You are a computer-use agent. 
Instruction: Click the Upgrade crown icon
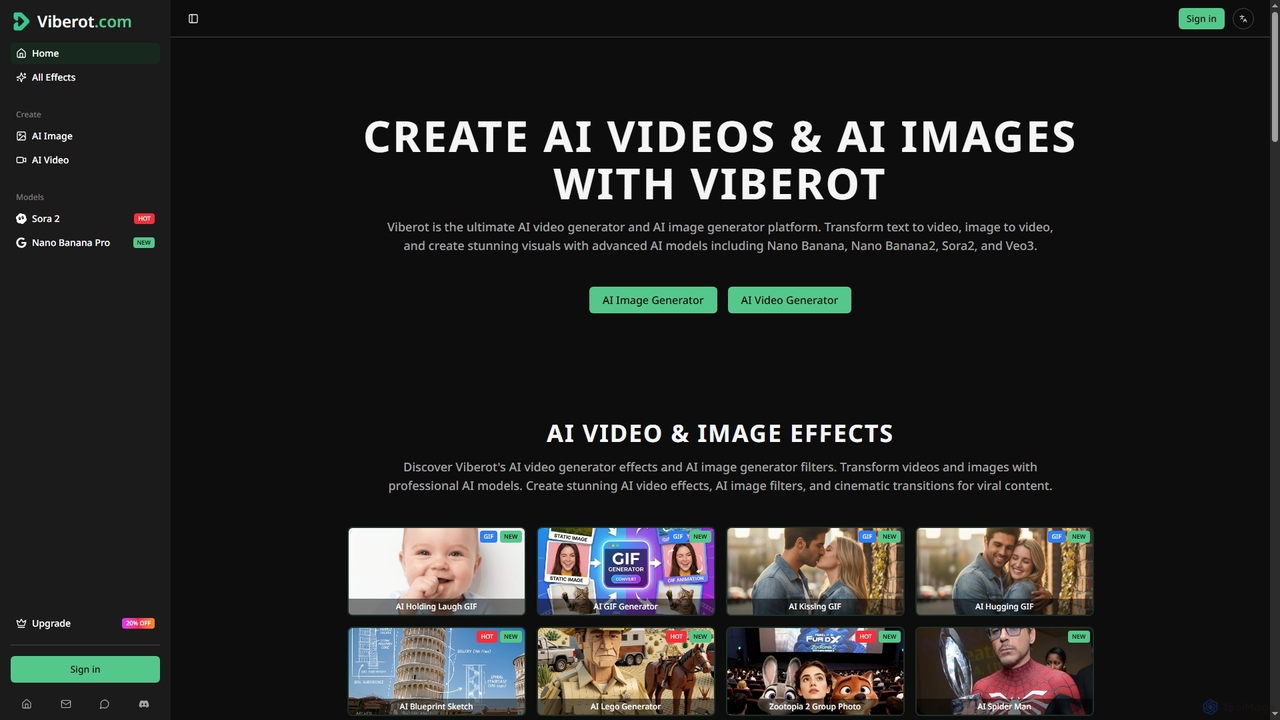point(21,623)
